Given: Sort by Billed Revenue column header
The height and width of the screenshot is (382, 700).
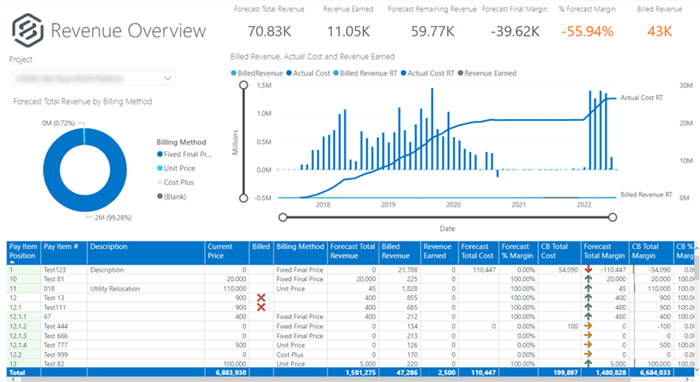Looking at the screenshot, I should tap(399, 253).
